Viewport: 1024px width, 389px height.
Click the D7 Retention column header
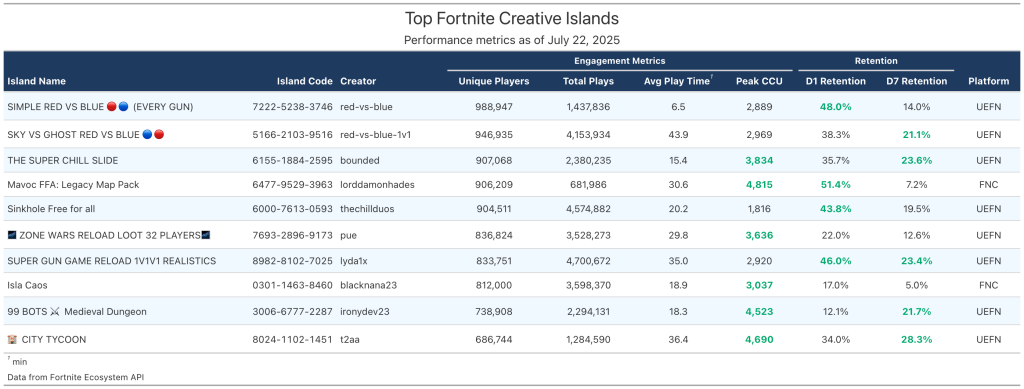coord(917,82)
